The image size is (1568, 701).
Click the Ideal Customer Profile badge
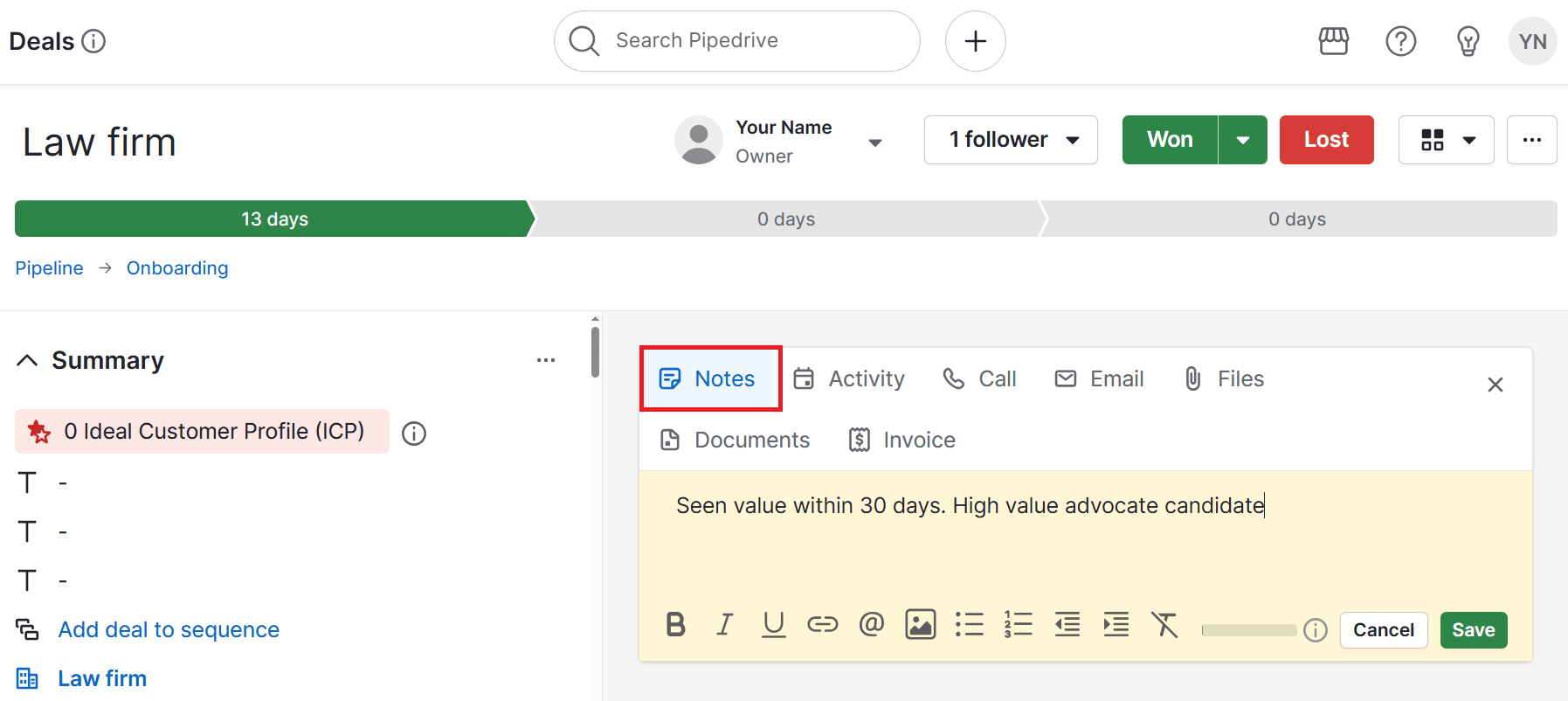pos(202,431)
